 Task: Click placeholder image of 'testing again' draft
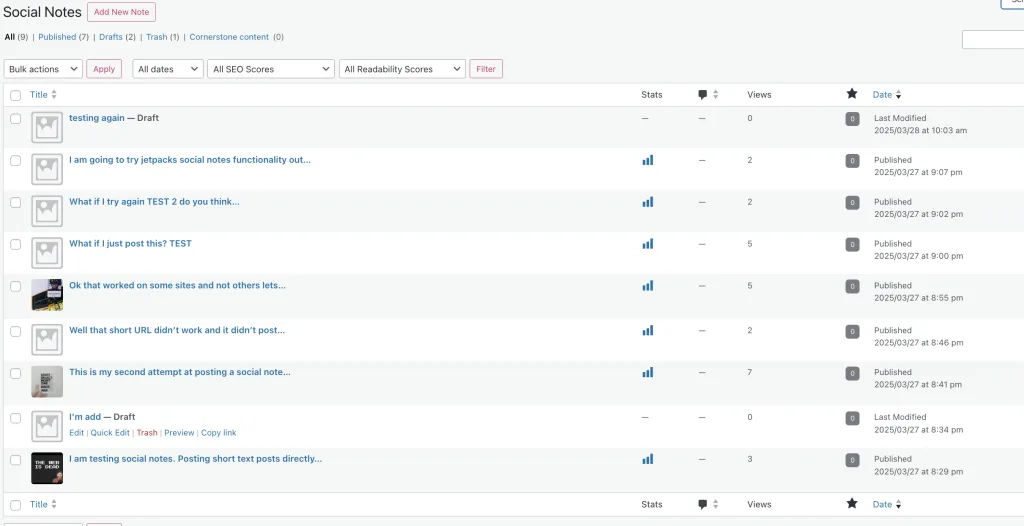click(x=47, y=127)
